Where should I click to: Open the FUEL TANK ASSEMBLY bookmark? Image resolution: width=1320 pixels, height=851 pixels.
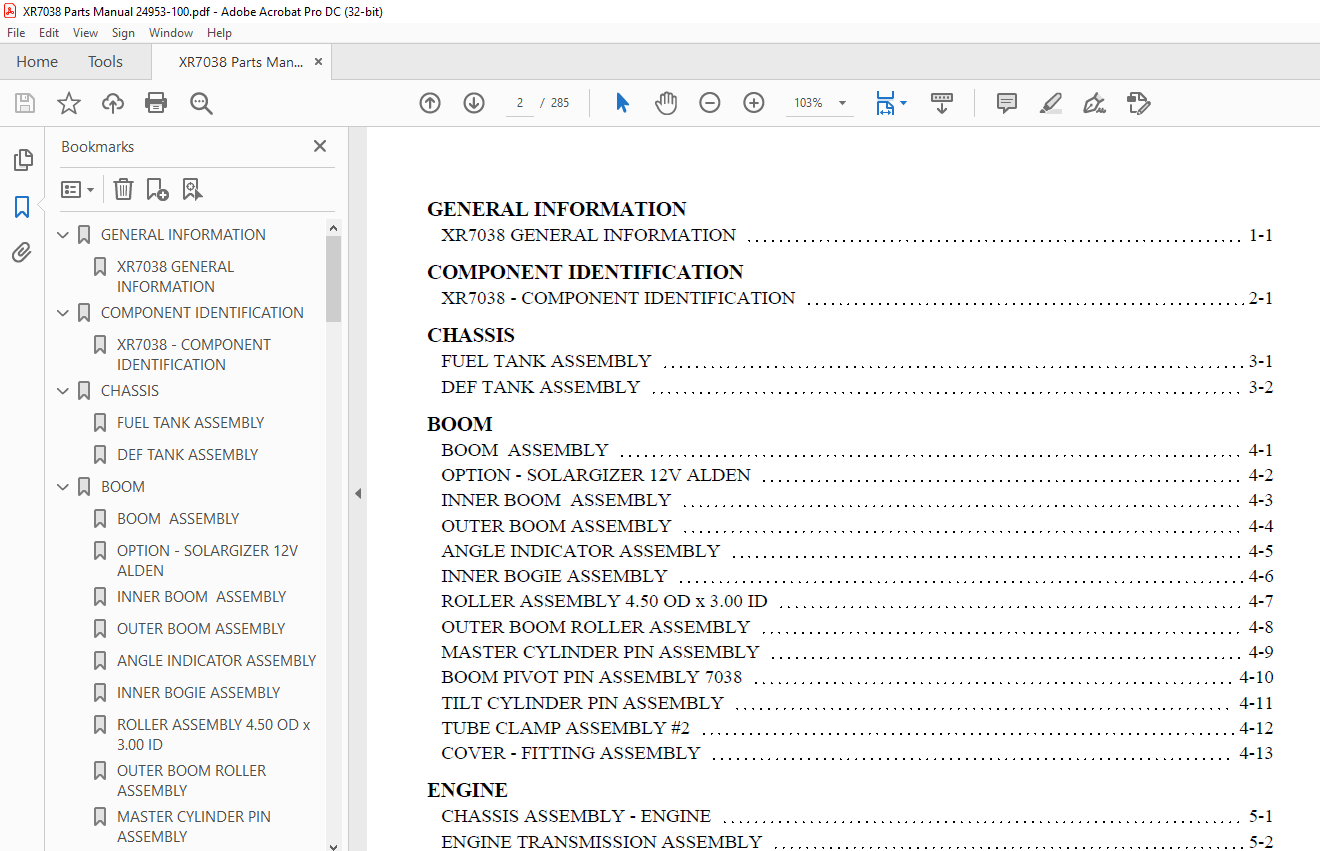[190, 423]
